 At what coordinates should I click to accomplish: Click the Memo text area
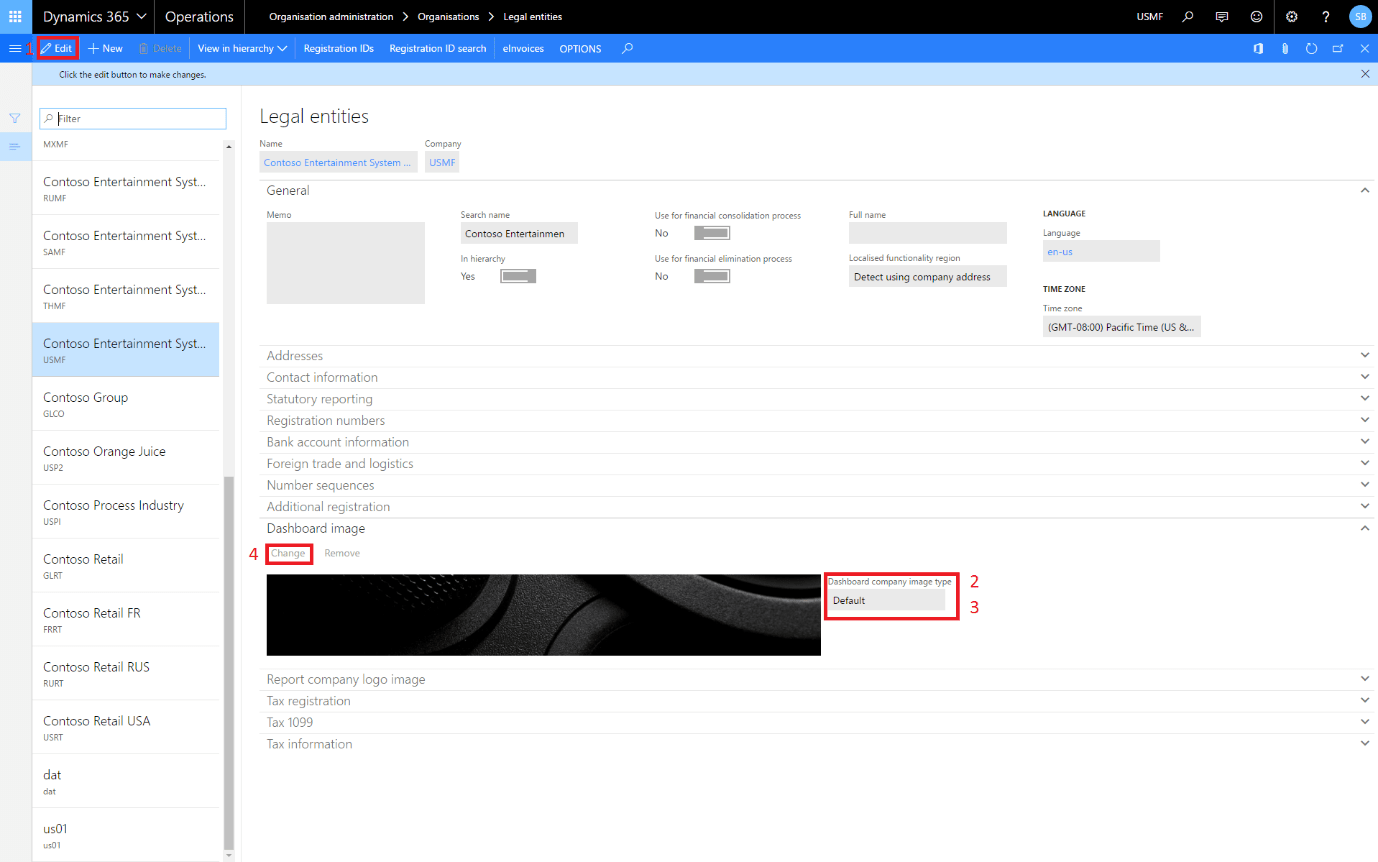tap(346, 263)
